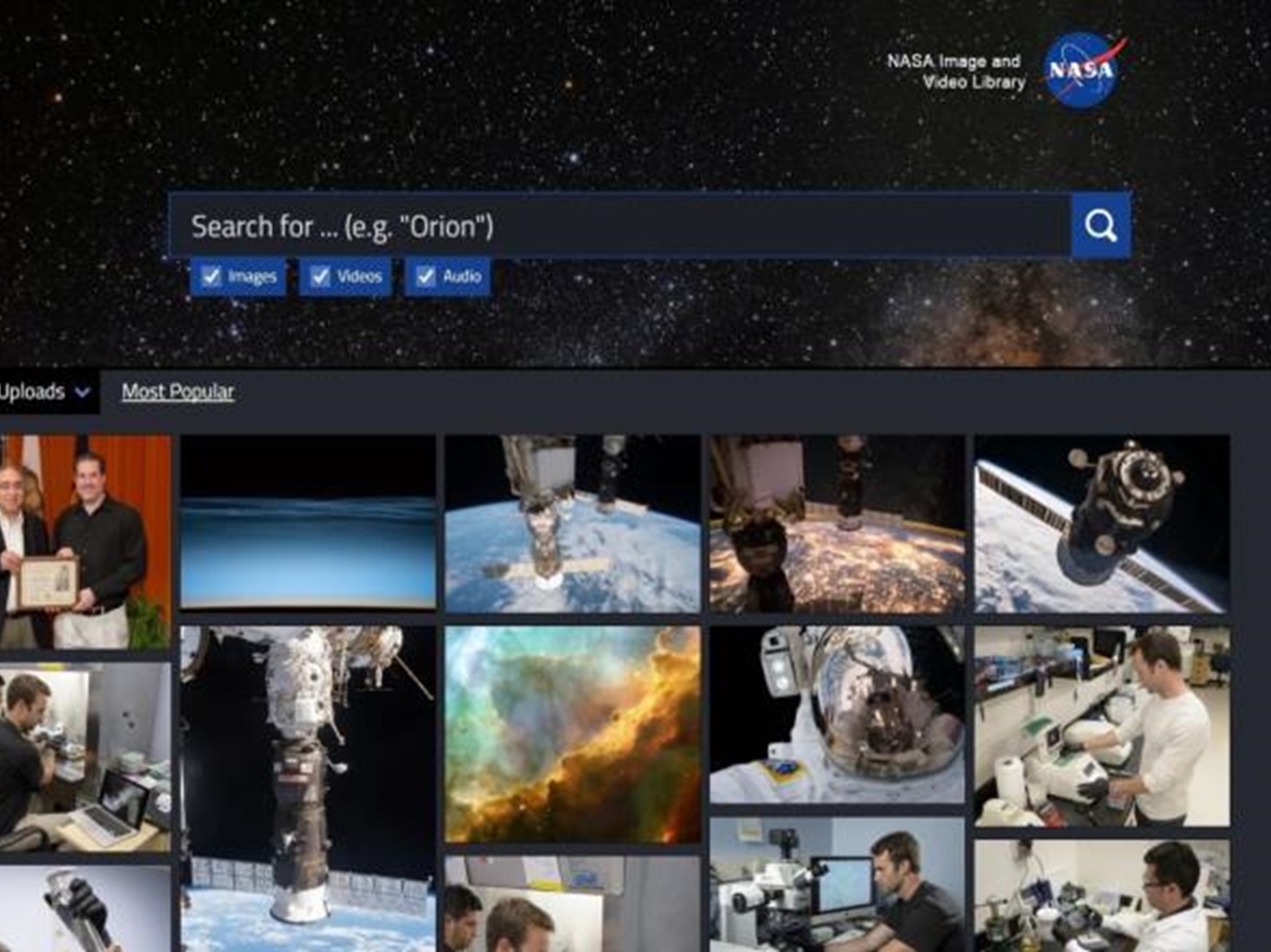Switch to the Most Popular tab
1271x952 pixels.
pos(178,391)
